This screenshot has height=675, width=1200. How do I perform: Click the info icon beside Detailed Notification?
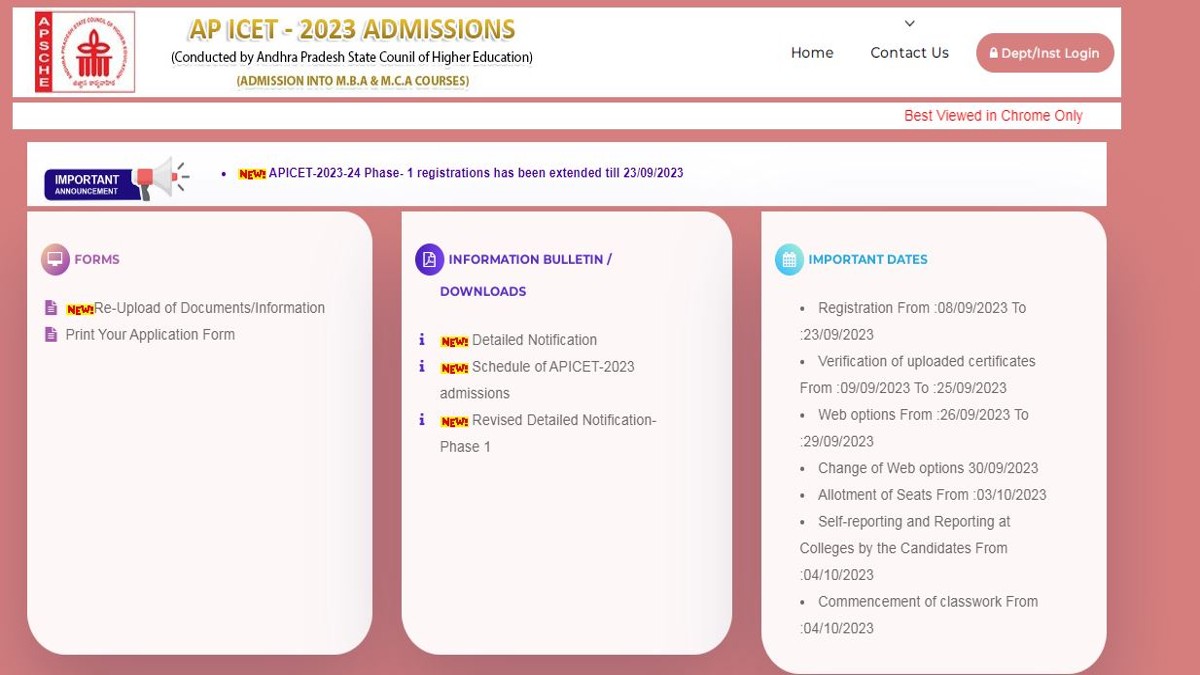[x=422, y=340]
